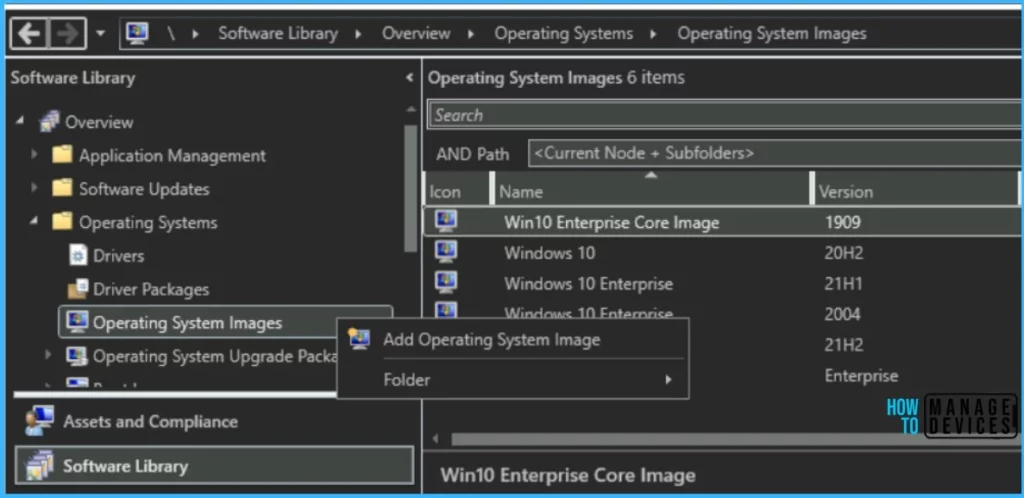This screenshot has height=498, width=1024.
Task: Click the Add Operating System Image menu icon
Action: click(x=359, y=339)
